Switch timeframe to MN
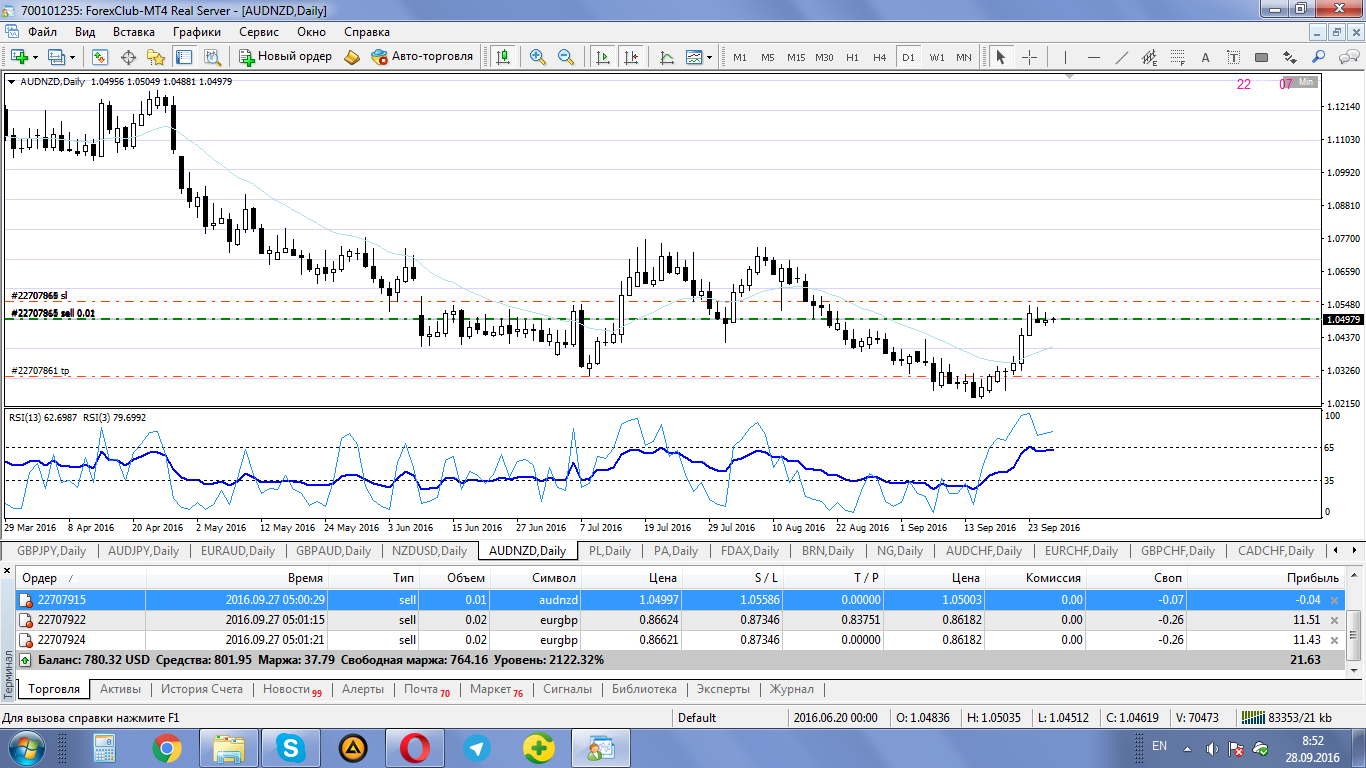Image resolution: width=1366 pixels, height=768 pixels. tap(964, 57)
